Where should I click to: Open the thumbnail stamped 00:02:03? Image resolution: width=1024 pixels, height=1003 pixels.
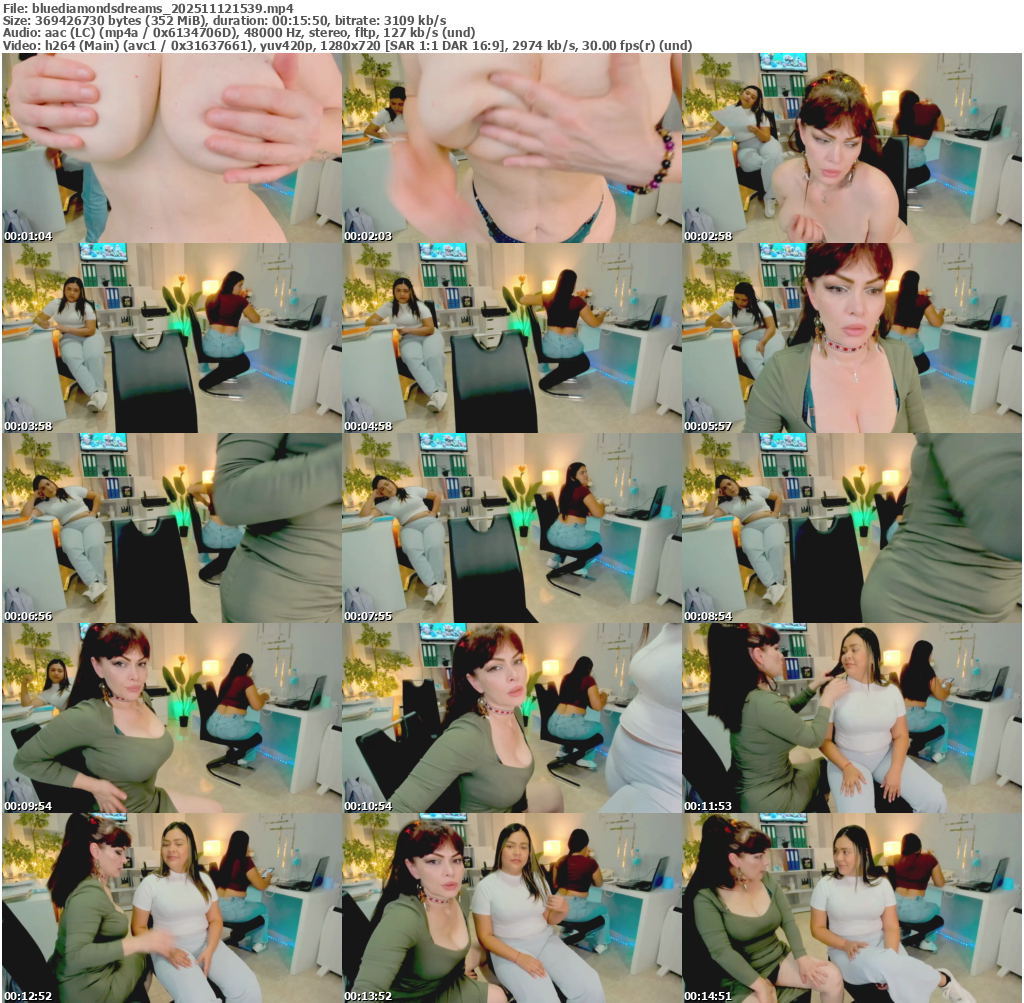point(512,148)
